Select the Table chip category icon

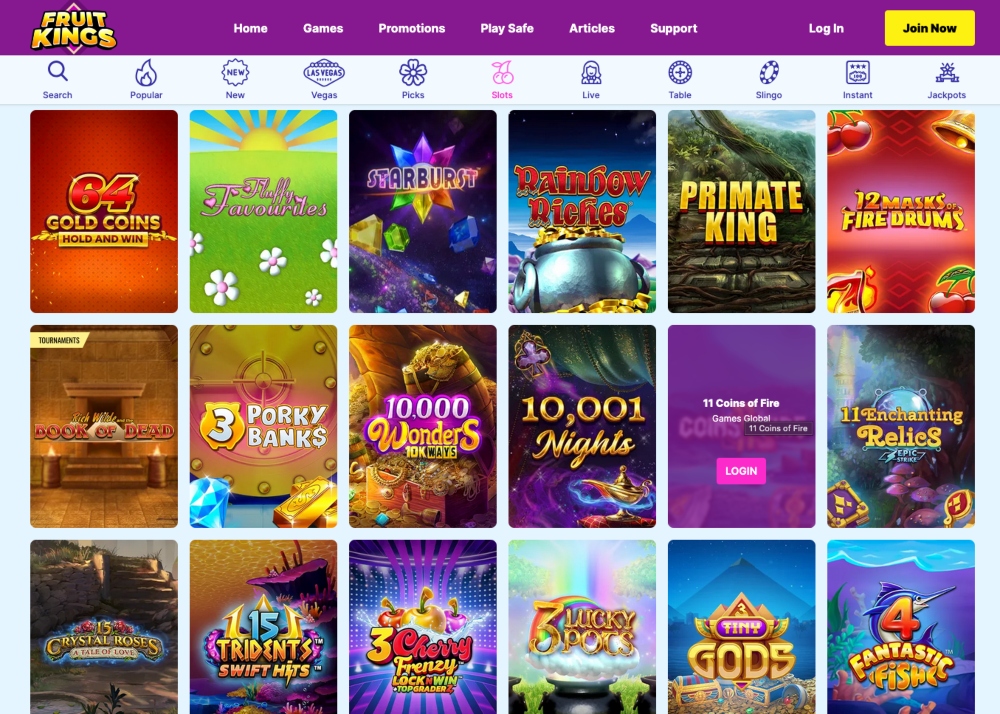[x=680, y=73]
